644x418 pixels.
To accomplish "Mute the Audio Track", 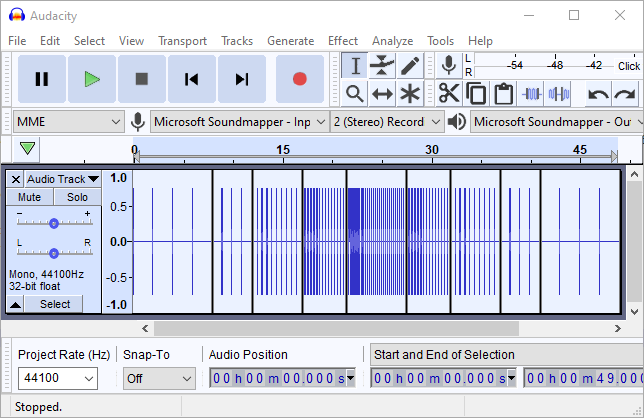I will (30, 197).
